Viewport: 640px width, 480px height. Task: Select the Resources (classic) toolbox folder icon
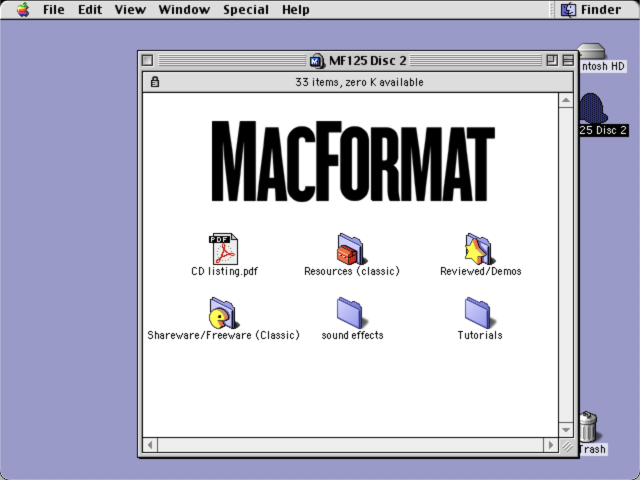(x=351, y=249)
